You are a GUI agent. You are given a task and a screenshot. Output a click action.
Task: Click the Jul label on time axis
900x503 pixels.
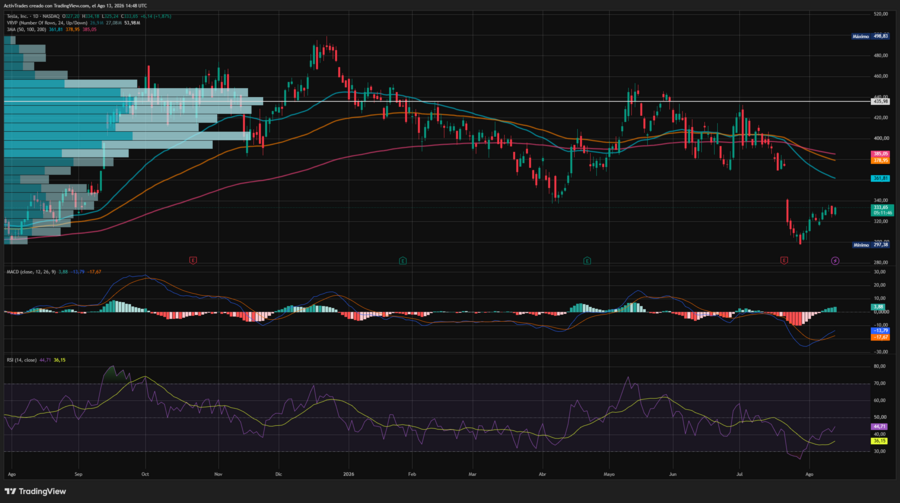point(739,474)
